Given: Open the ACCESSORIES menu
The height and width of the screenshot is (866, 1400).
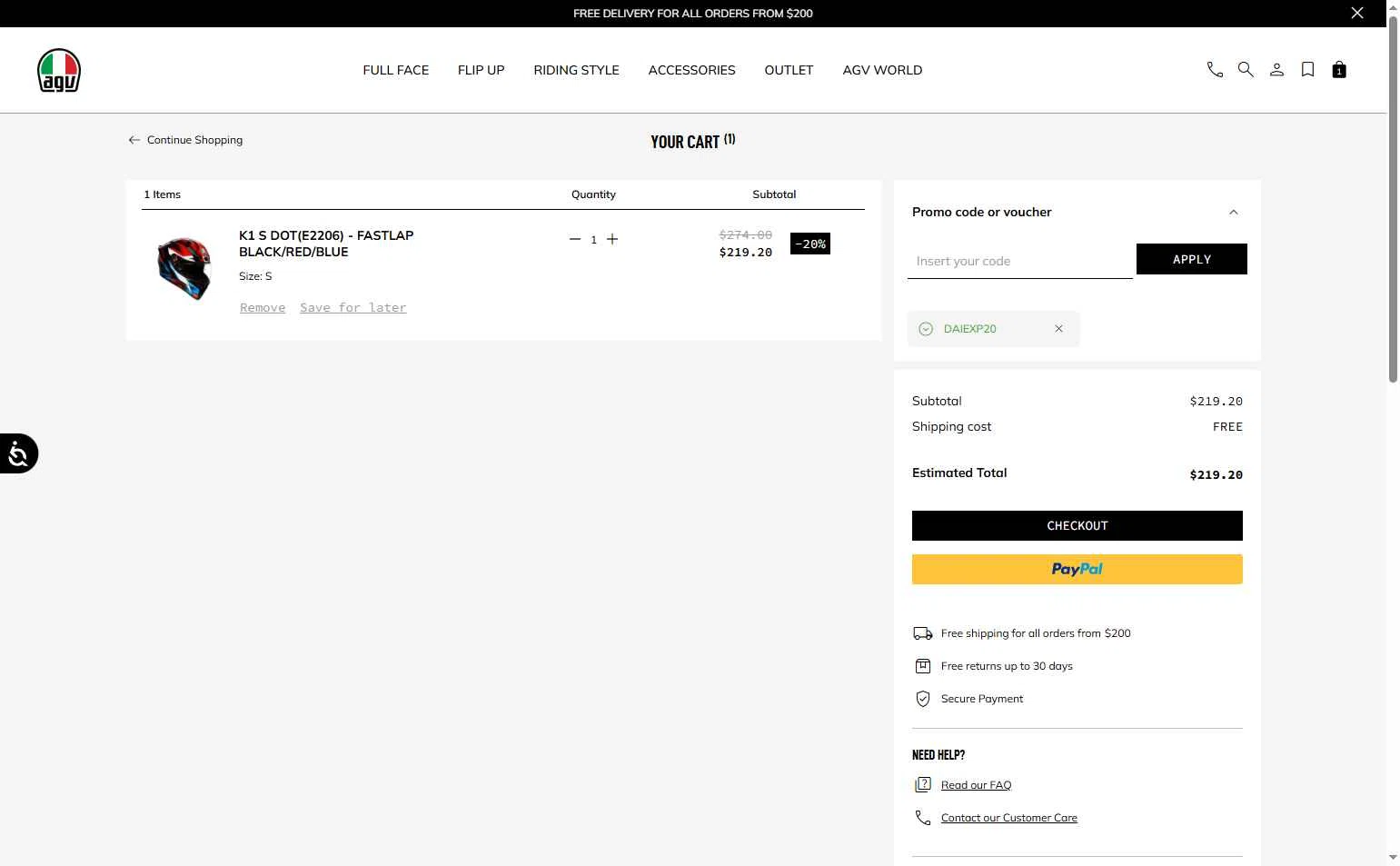Looking at the screenshot, I should click(691, 70).
